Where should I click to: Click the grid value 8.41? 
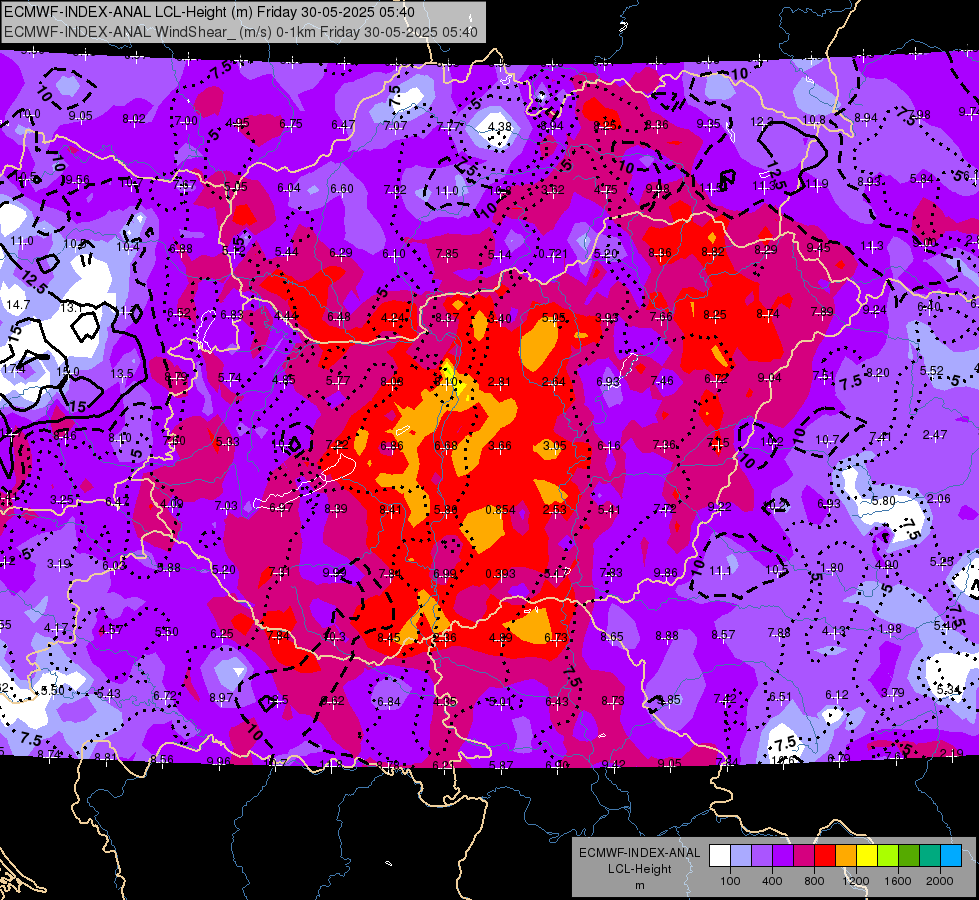pos(390,510)
